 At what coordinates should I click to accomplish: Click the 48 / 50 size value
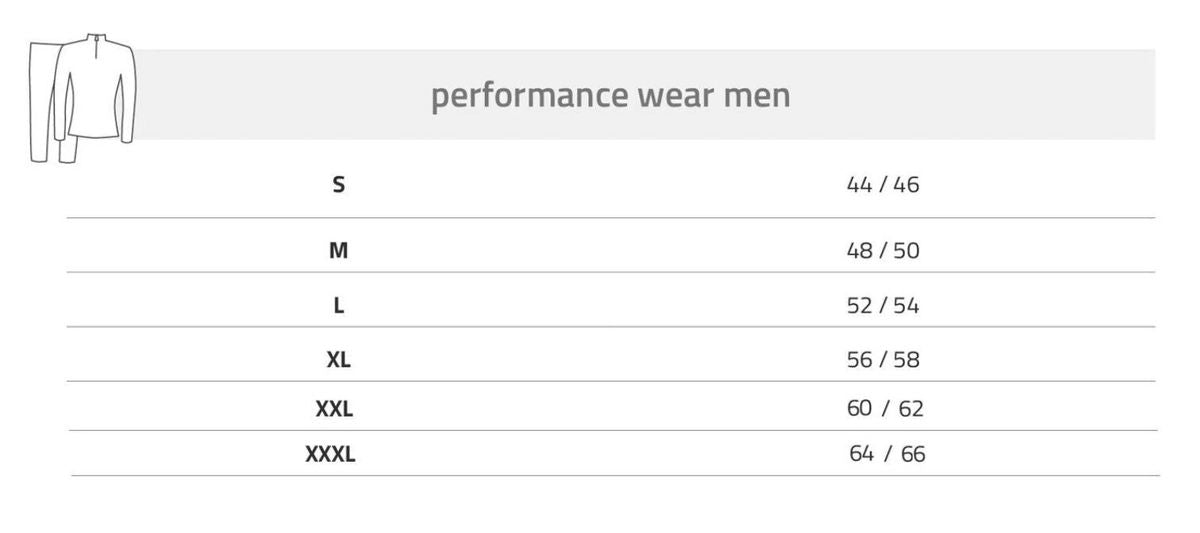tap(882, 250)
